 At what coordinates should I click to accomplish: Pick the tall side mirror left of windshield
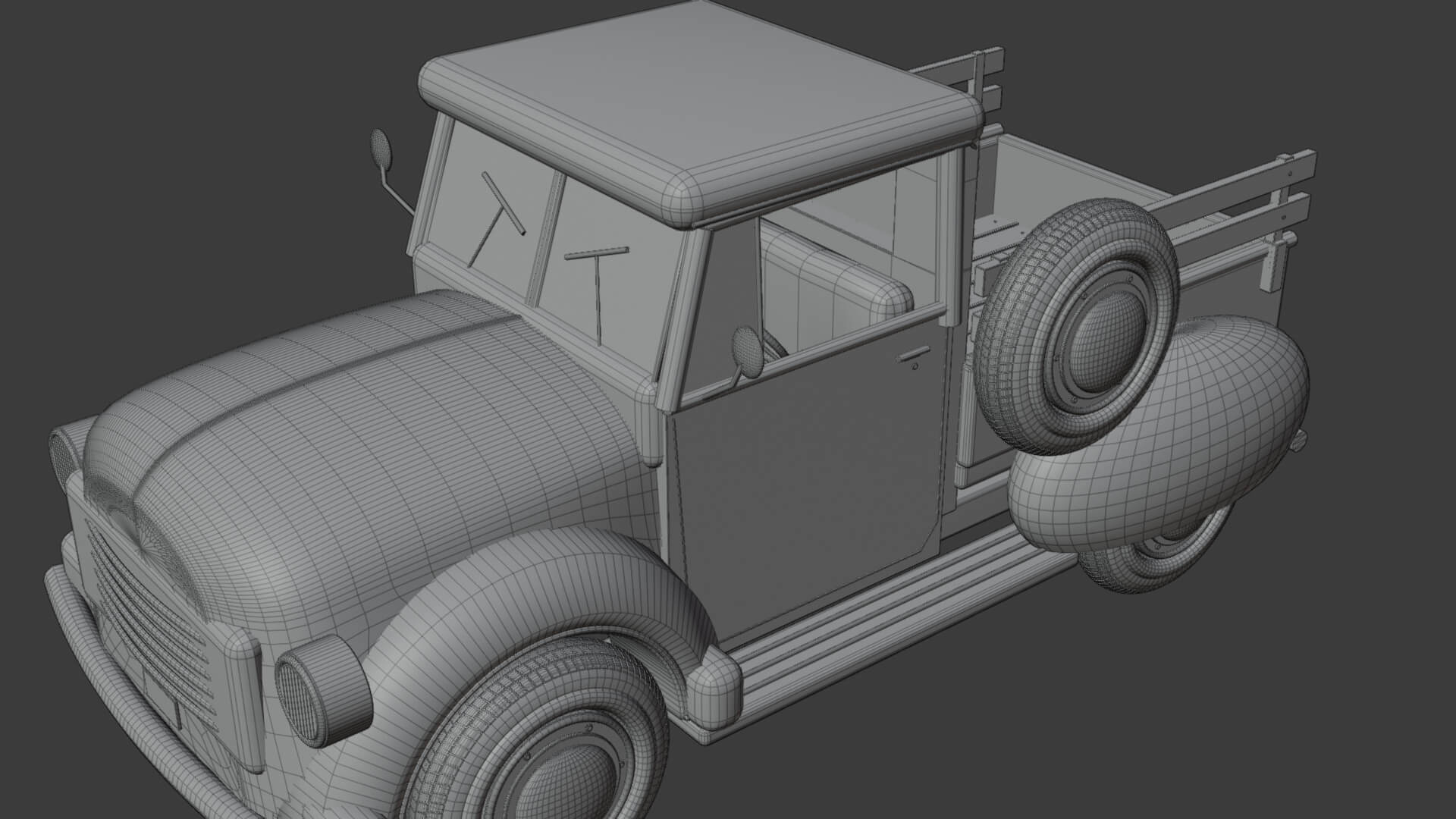point(381,149)
